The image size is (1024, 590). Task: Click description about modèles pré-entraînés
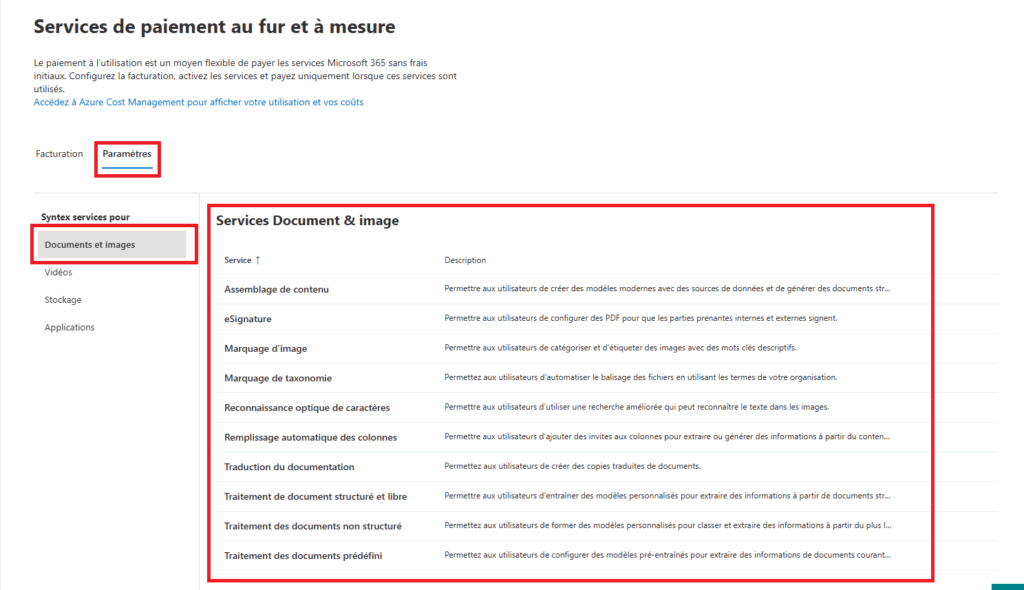pos(667,555)
